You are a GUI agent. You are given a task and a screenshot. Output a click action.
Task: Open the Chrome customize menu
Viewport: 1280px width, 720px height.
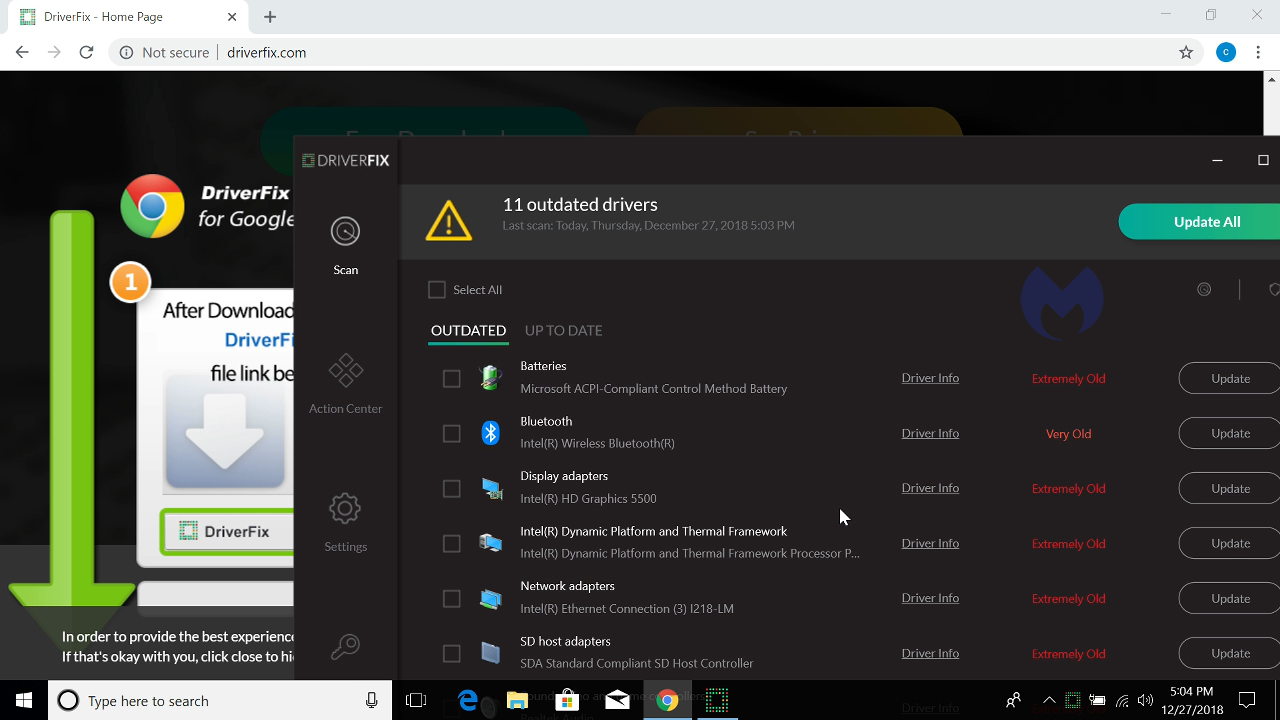(1258, 52)
